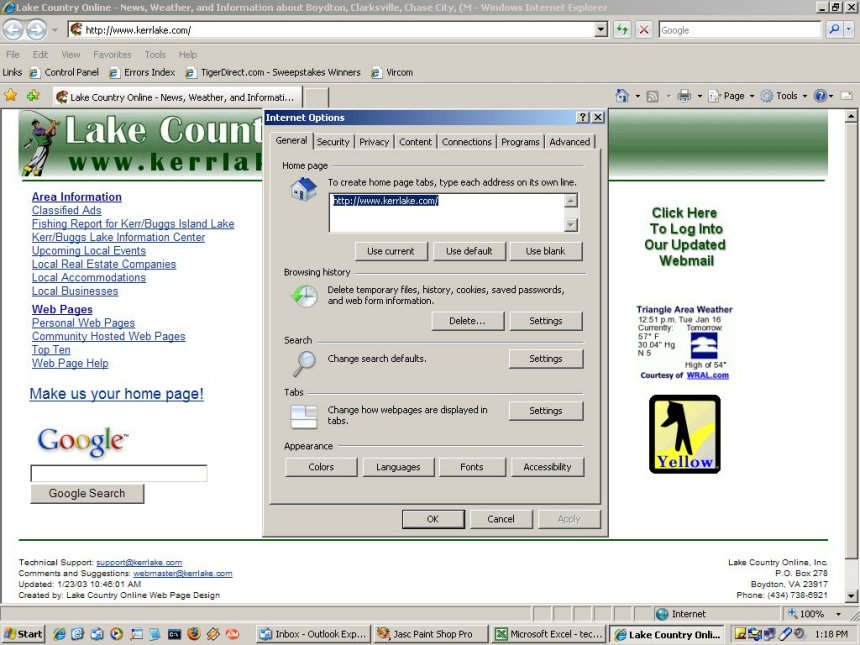Open Inbox - Outlook Express taskbar button
Viewport: 860px width, 645px height.
click(x=314, y=634)
